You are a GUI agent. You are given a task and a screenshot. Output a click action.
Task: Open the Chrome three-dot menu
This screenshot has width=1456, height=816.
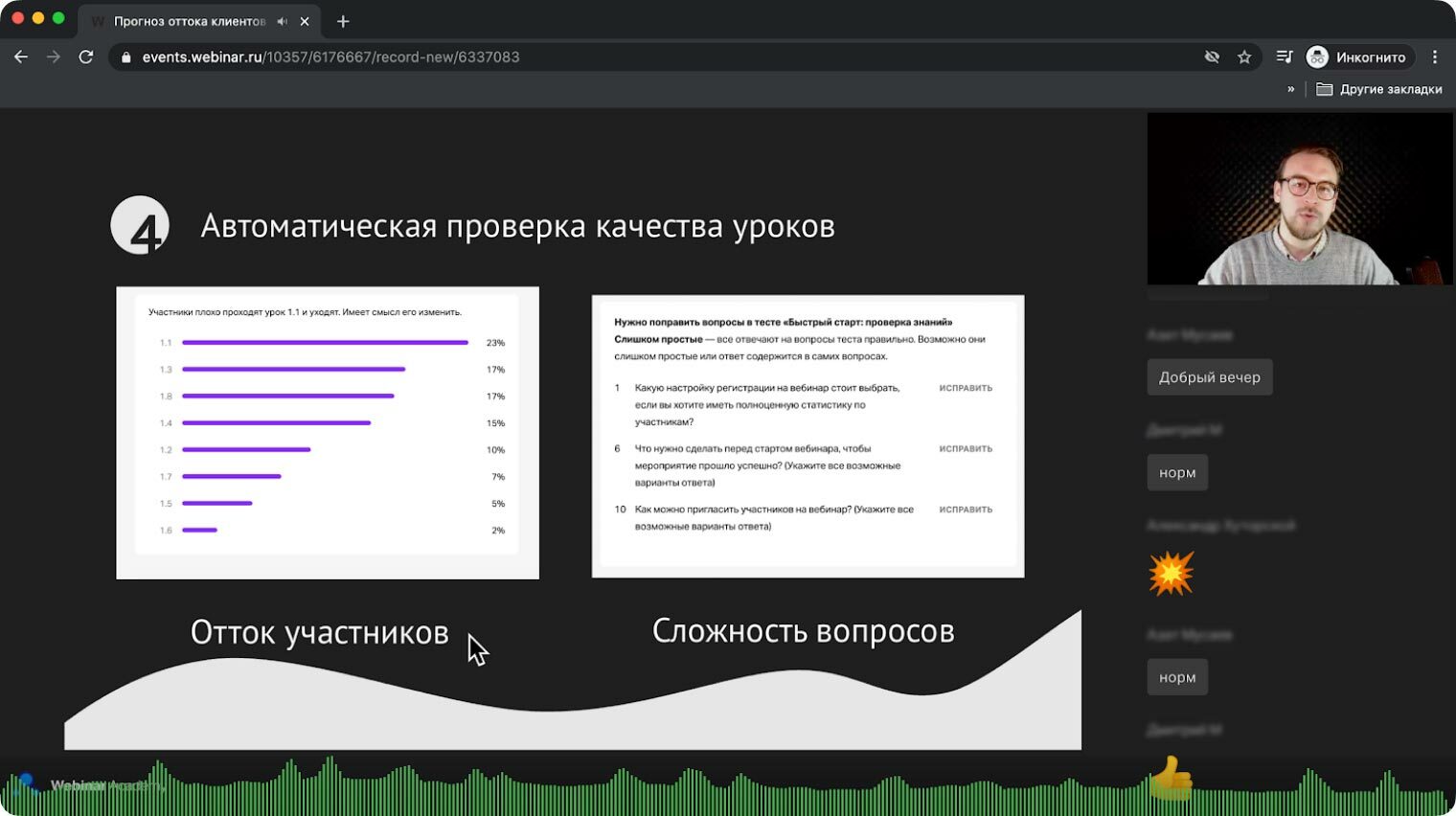click(x=1434, y=57)
